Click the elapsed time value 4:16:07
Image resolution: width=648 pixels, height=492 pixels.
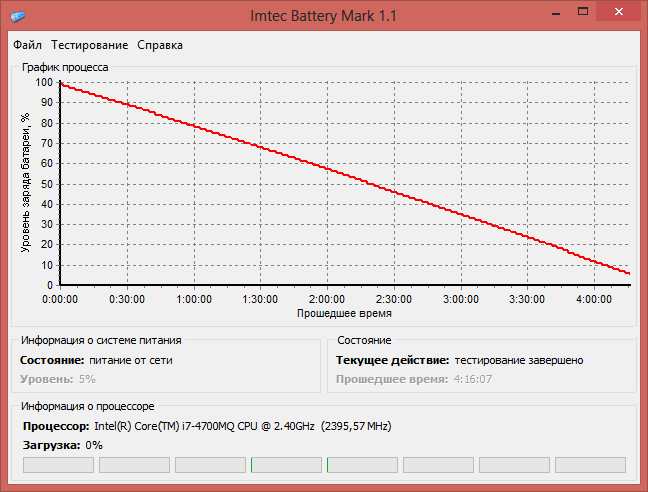point(473,379)
